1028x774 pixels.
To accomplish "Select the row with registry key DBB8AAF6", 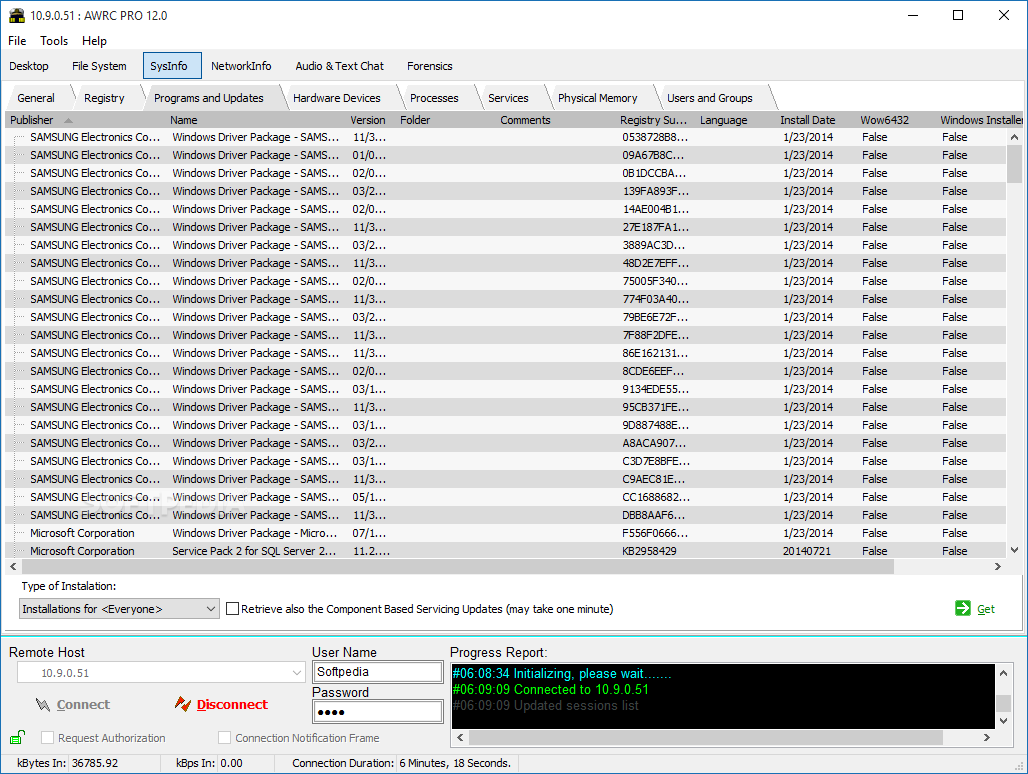I will click(505, 515).
